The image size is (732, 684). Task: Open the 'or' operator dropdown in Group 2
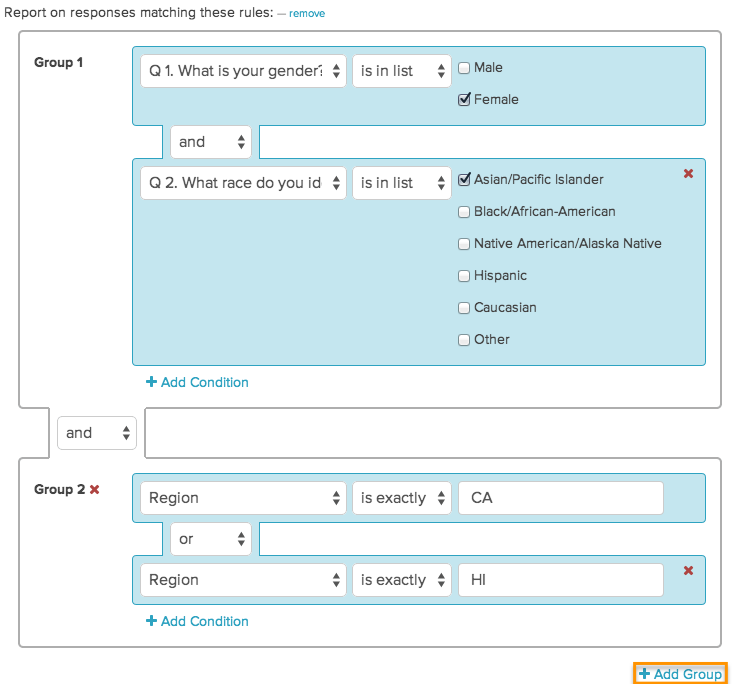pos(211,539)
